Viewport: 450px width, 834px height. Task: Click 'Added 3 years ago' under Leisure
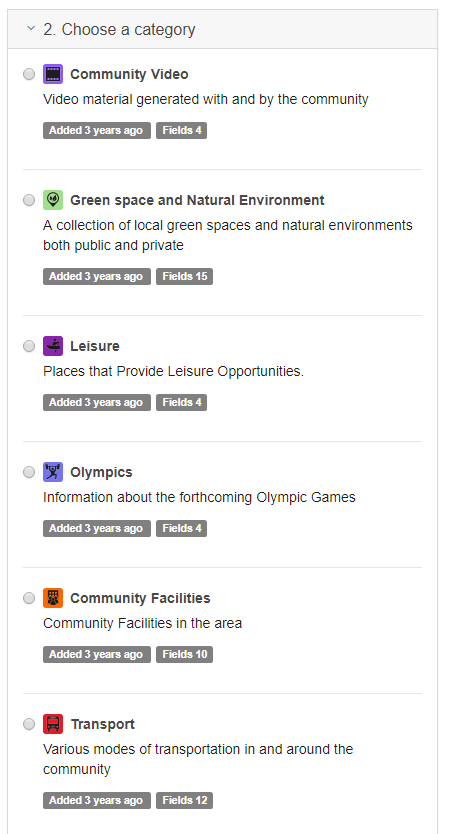click(x=97, y=403)
